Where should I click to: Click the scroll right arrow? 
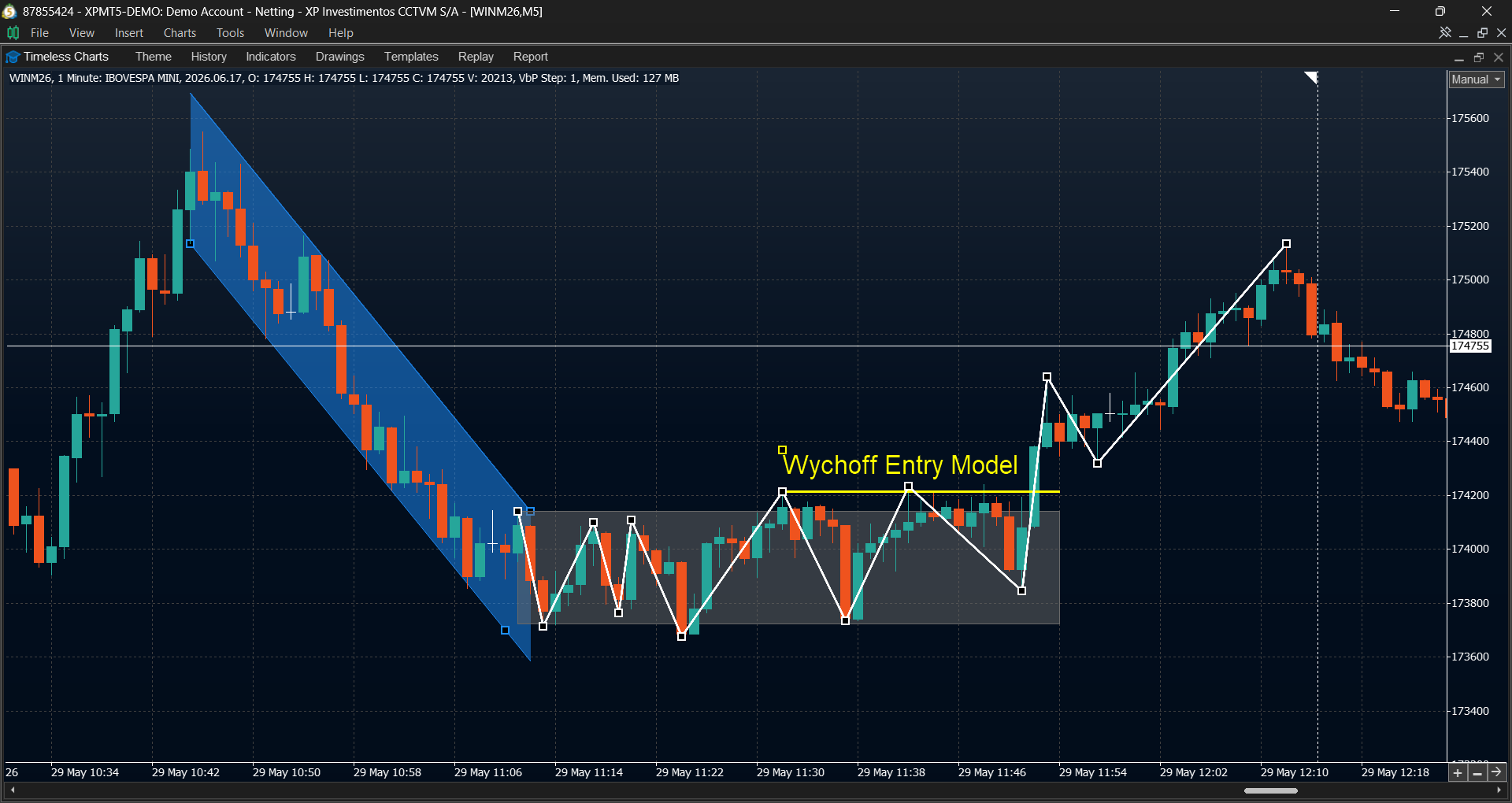[1499, 790]
